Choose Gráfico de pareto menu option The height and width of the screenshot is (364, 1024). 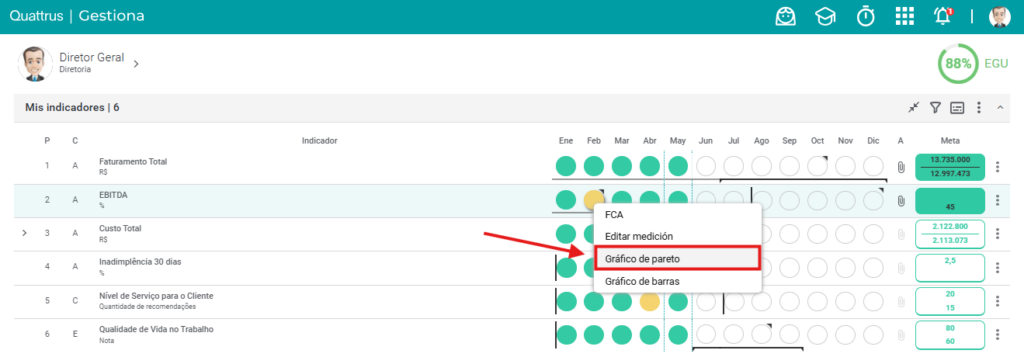point(677,258)
